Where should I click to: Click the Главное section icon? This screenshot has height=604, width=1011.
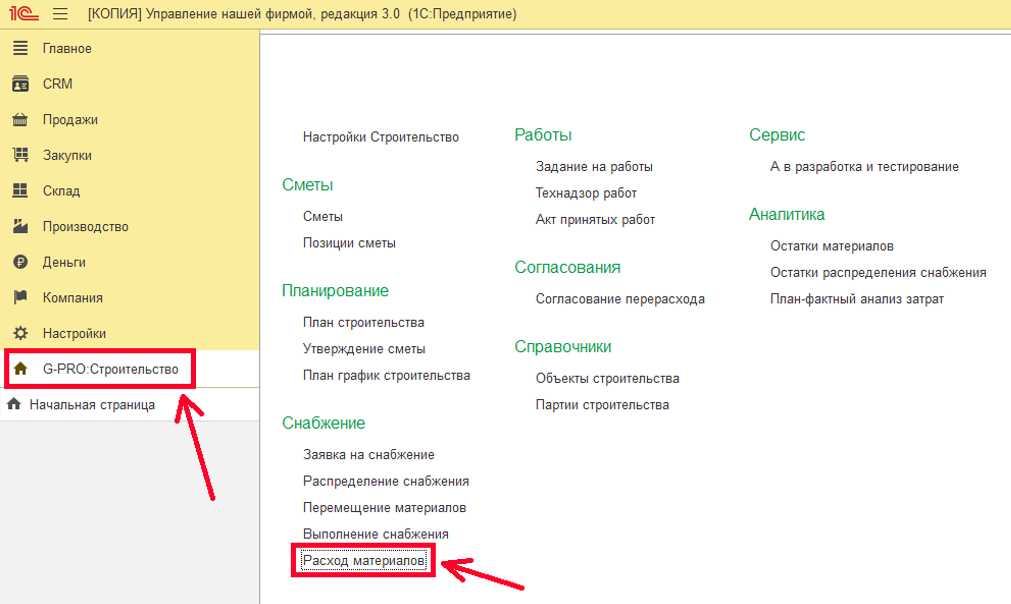(20, 48)
